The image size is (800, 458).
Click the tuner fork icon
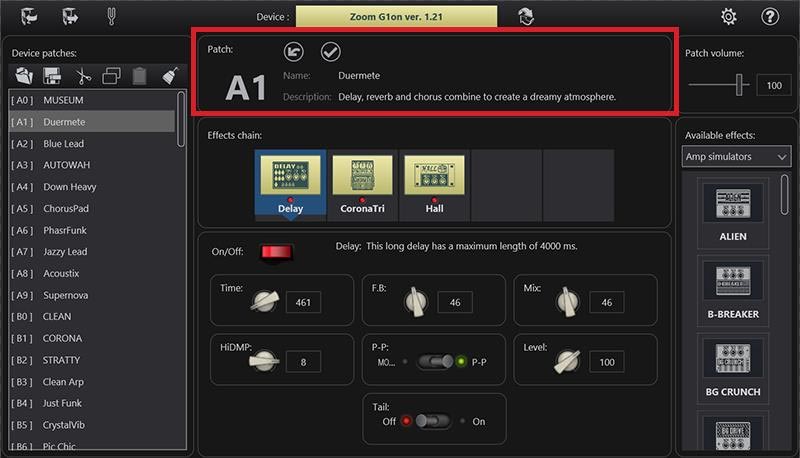pyautogui.click(x=112, y=16)
